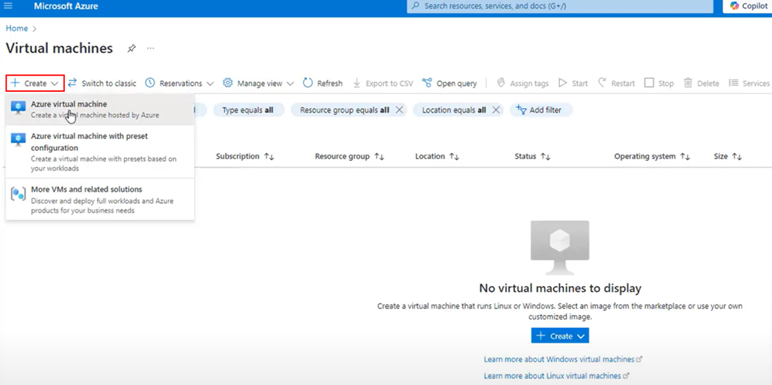Click the Open query label
The width and height of the screenshot is (772, 385).
click(x=457, y=83)
